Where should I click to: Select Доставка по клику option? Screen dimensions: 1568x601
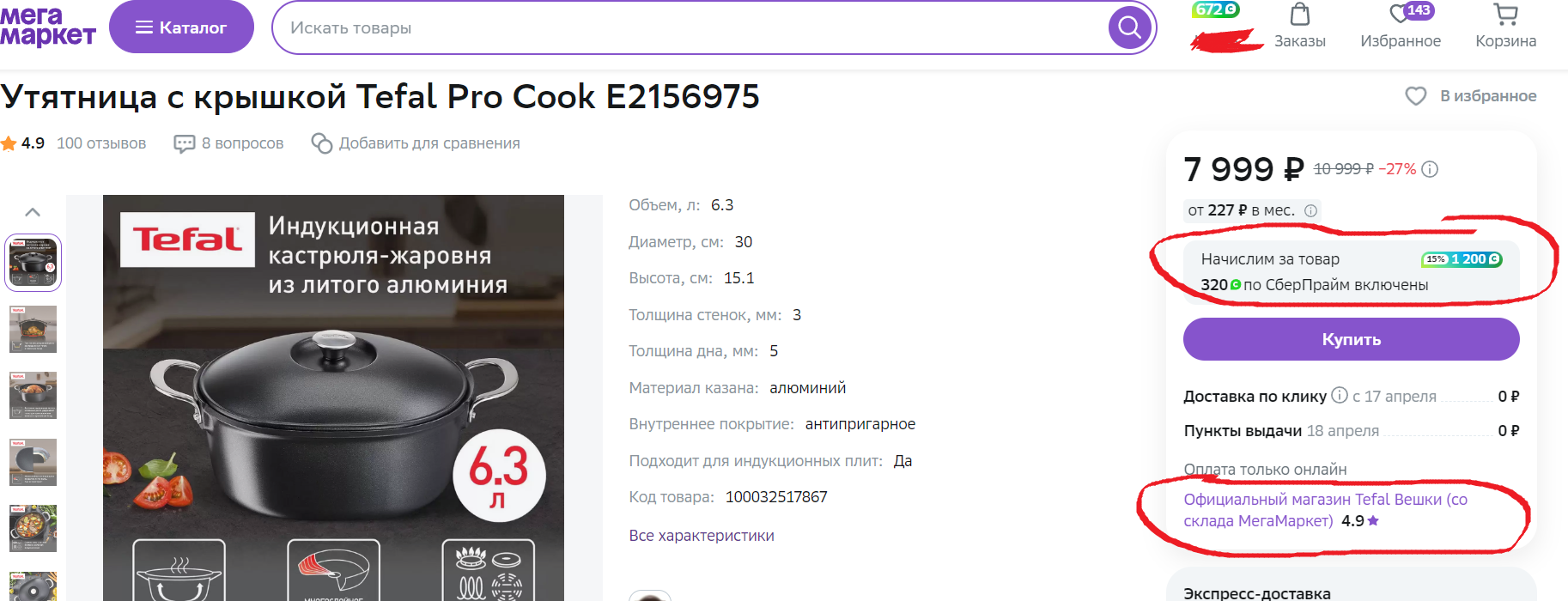[1352, 396]
